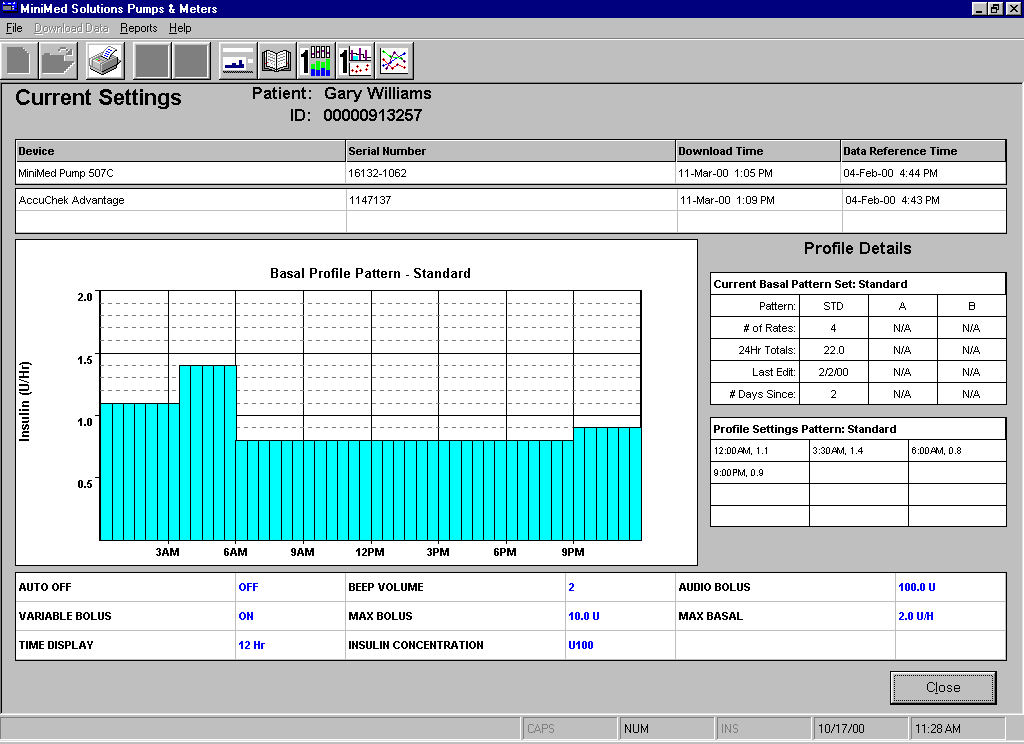Select the MiniMed Pump 507C device row
The image size is (1024, 744).
tap(511, 173)
